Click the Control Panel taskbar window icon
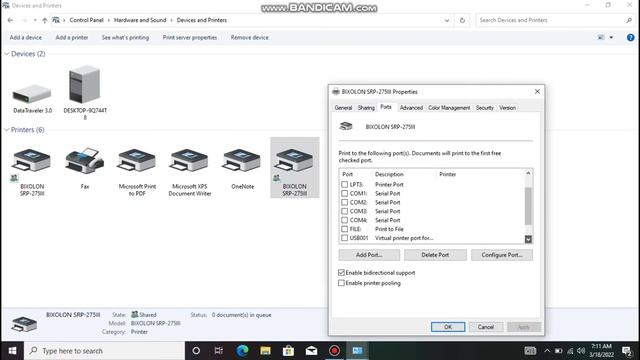640x360 pixels. (358, 351)
